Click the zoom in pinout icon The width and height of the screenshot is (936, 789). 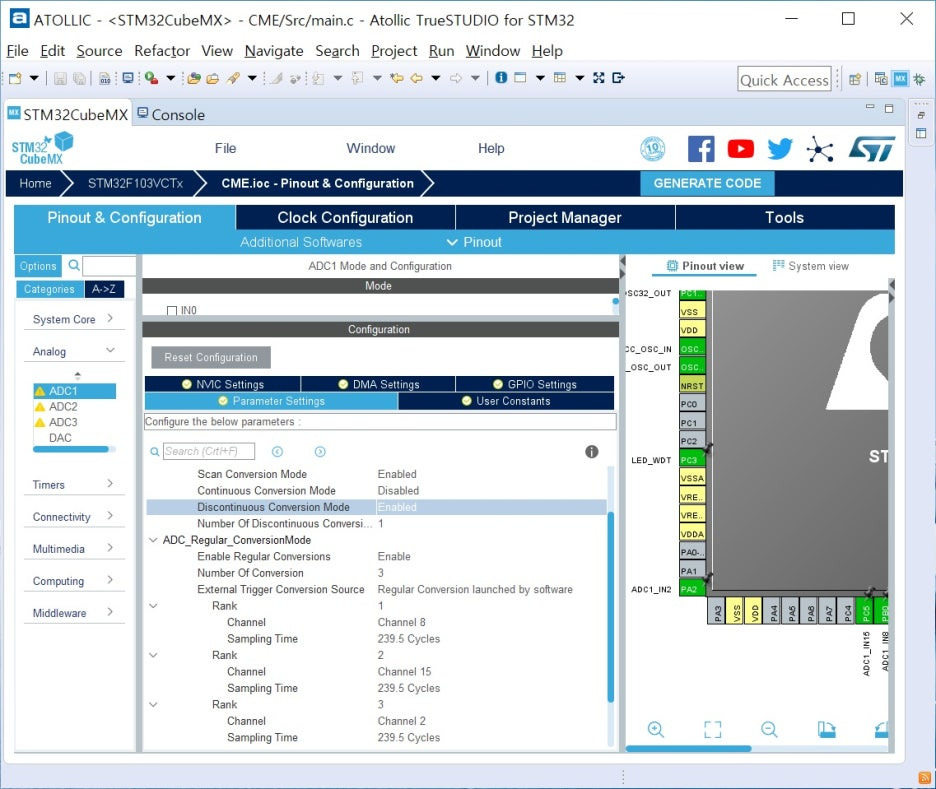[x=655, y=729]
